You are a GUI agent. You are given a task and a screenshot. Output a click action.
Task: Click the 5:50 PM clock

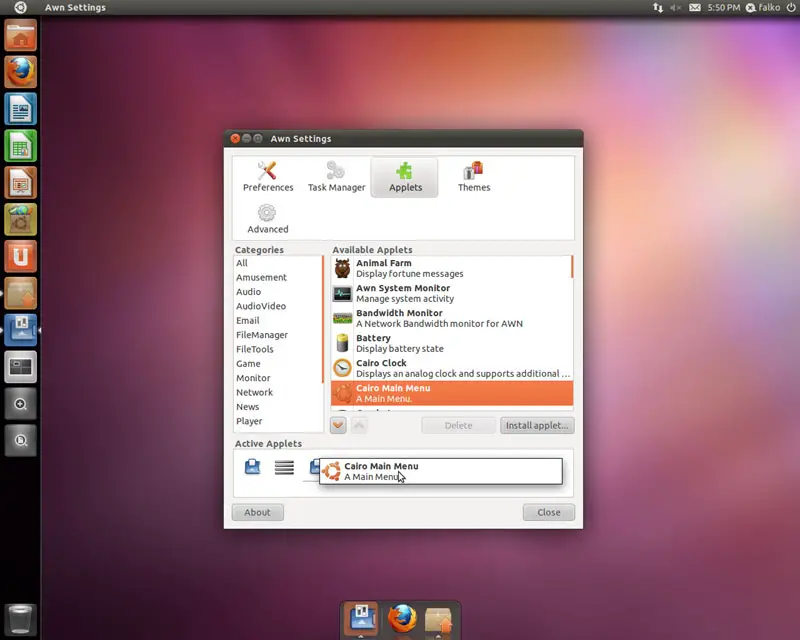pyautogui.click(x=723, y=8)
